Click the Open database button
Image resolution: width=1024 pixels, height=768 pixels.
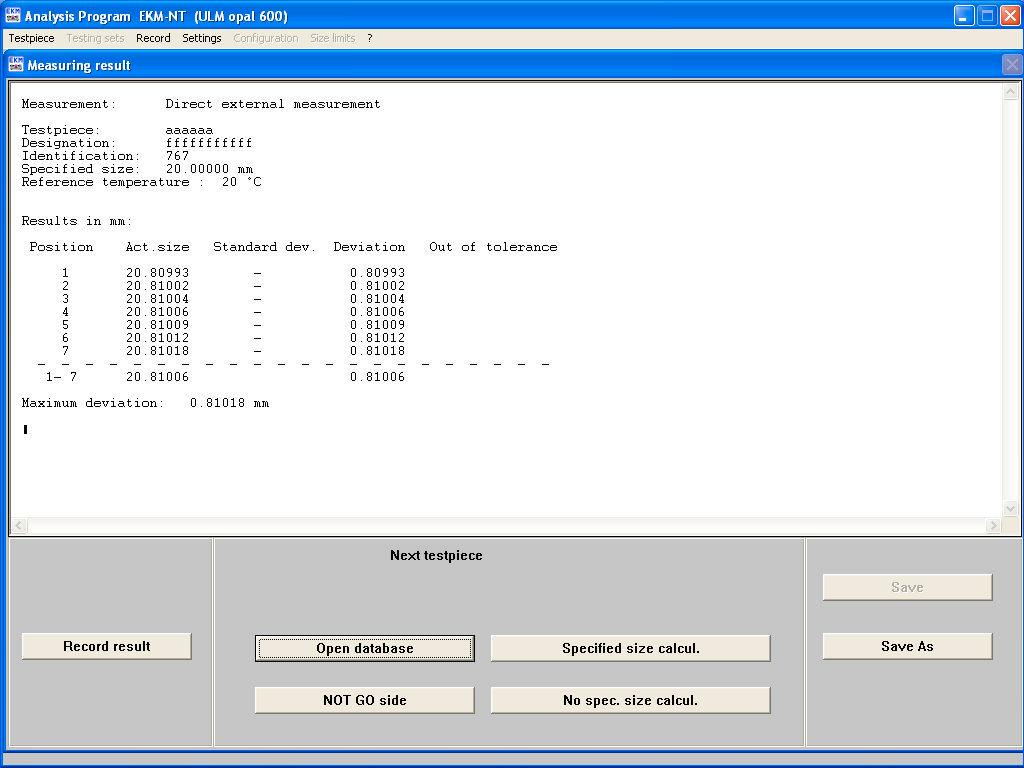point(364,648)
